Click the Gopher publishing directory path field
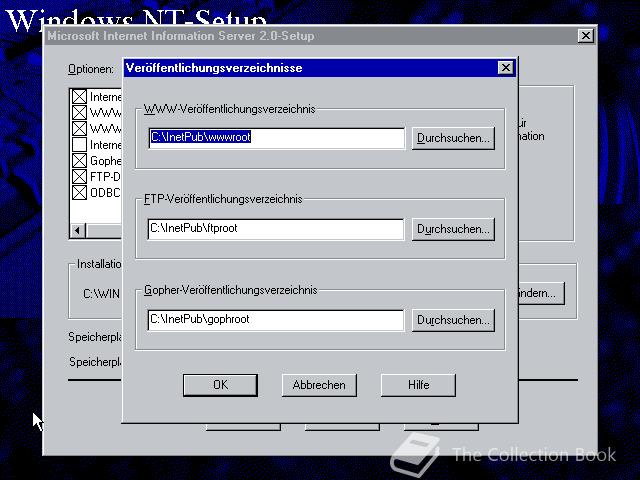 coord(276,320)
